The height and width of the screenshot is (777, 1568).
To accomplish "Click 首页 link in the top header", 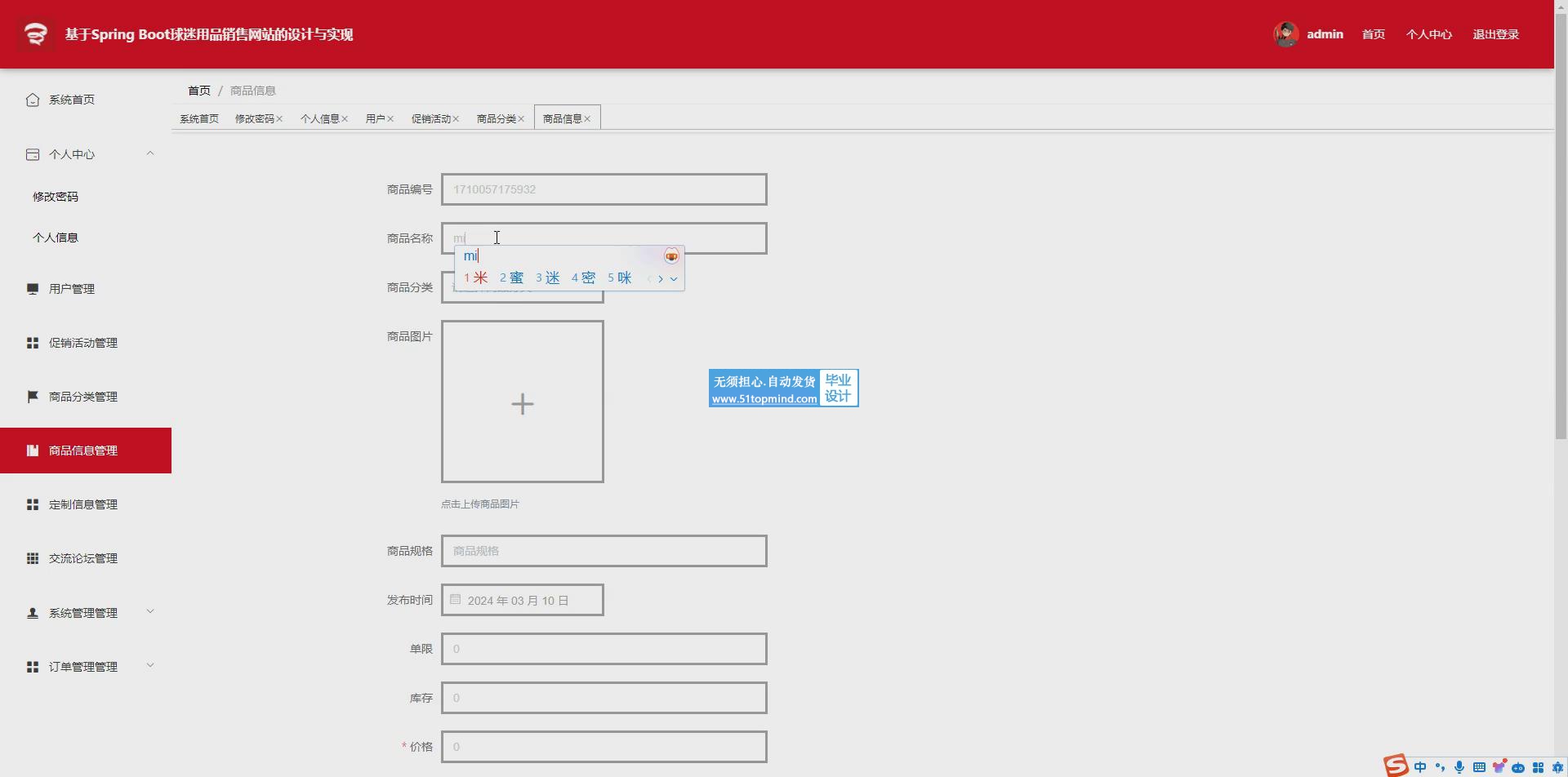I will [x=1374, y=34].
